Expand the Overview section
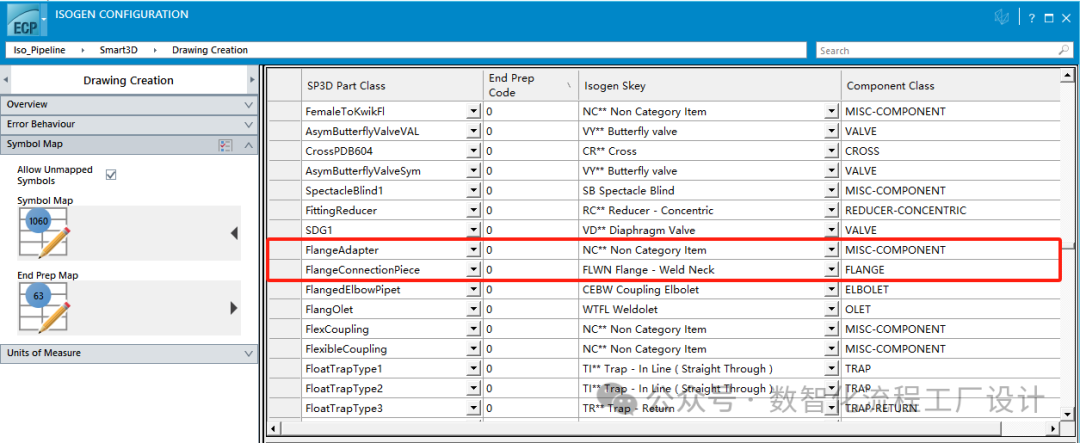This screenshot has height=443, width=1080. 129,105
